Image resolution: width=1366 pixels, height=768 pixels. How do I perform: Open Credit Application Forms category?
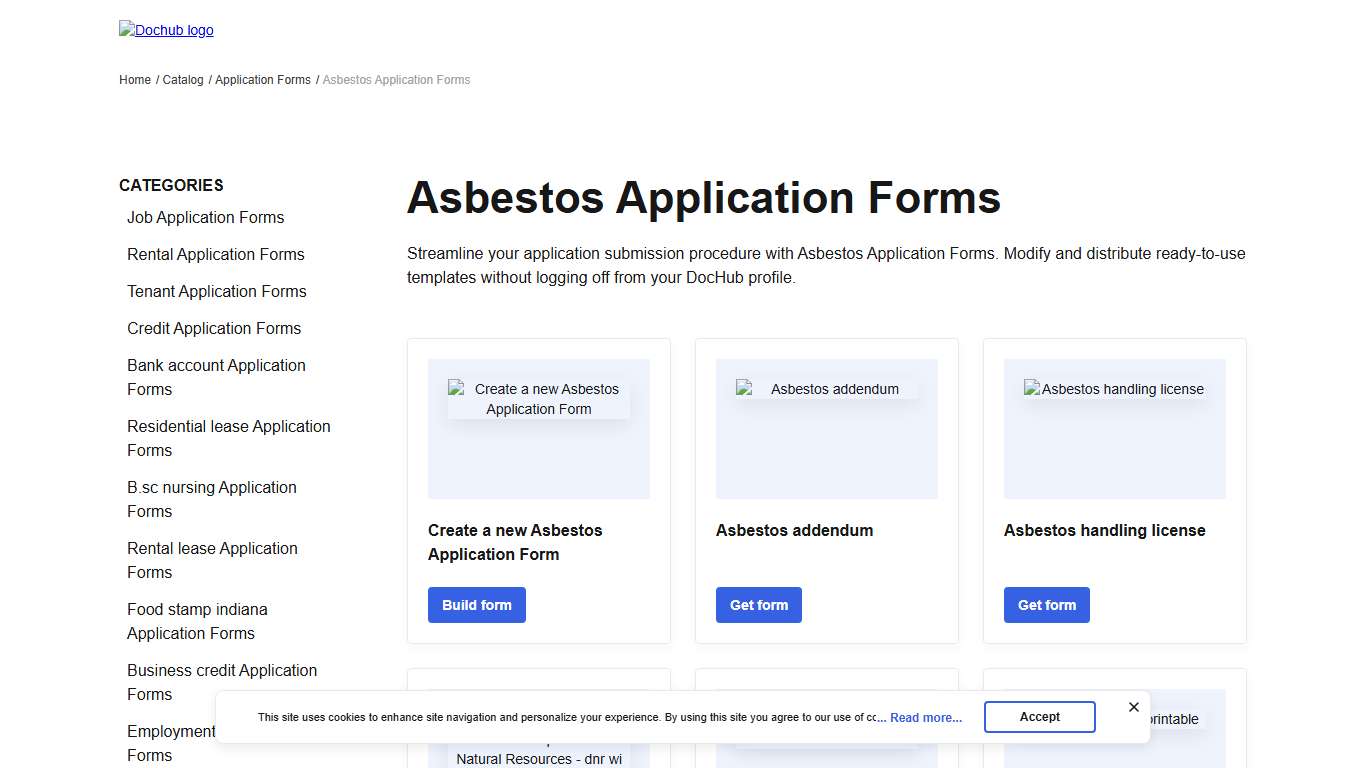[214, 328]
